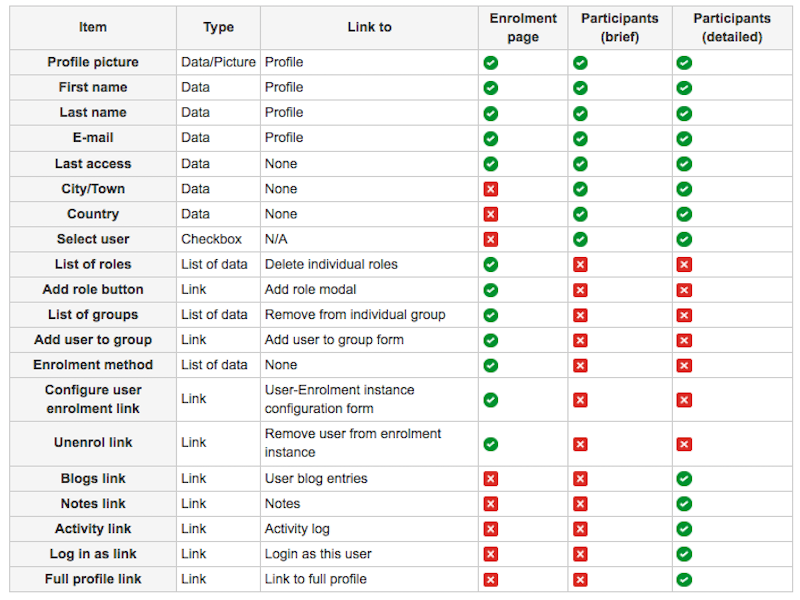Viewport: 800px width, 600px height.
Task: Click the Add user to group form cell
Action: pos(334,340)
